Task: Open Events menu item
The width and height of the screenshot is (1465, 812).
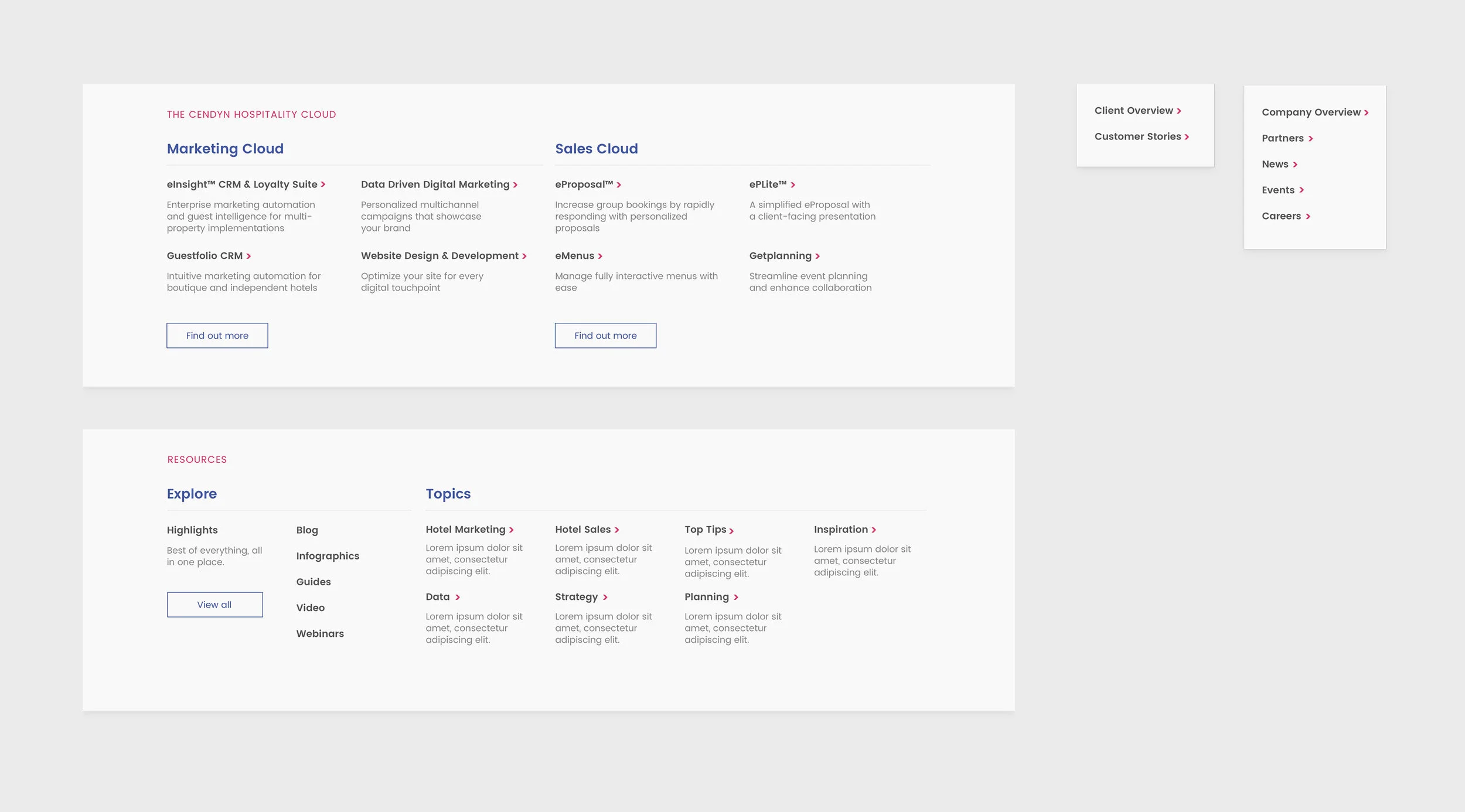Action: coord(1282,190)
